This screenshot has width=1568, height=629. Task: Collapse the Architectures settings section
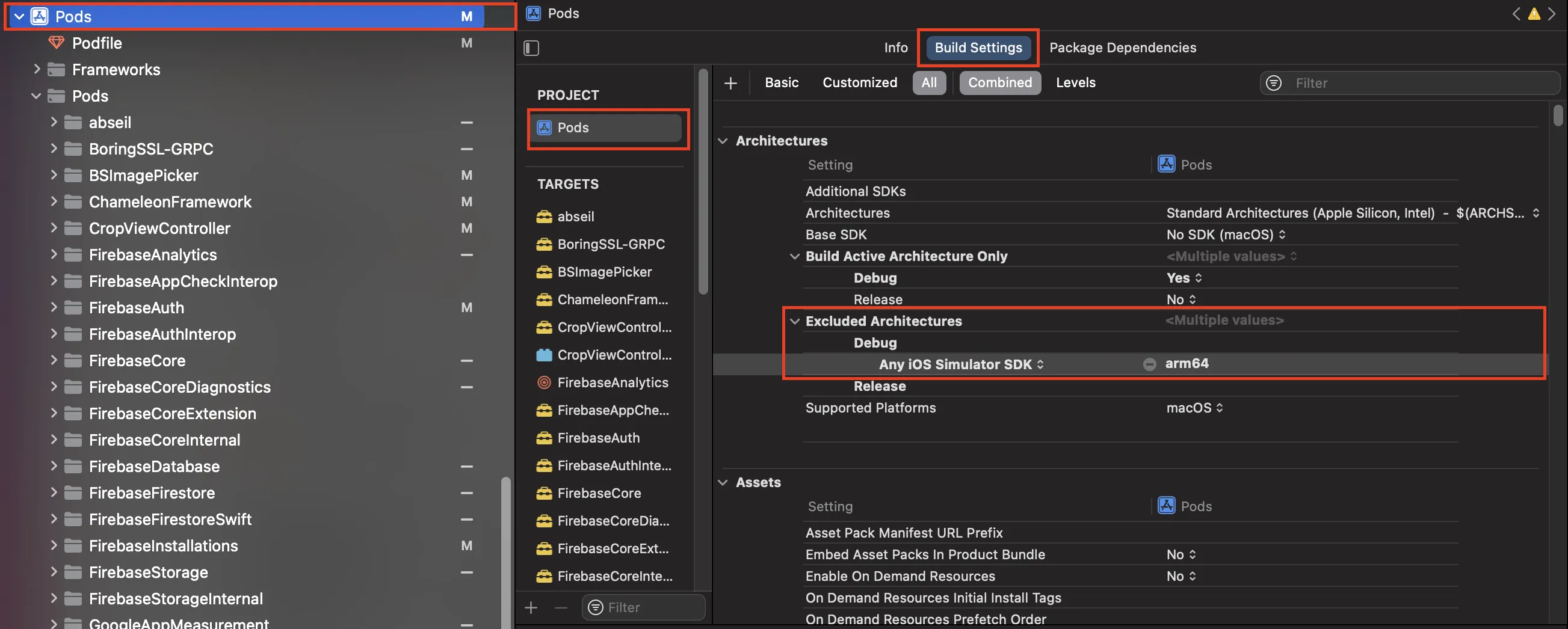pyautogui.click(x=723, y=141)
